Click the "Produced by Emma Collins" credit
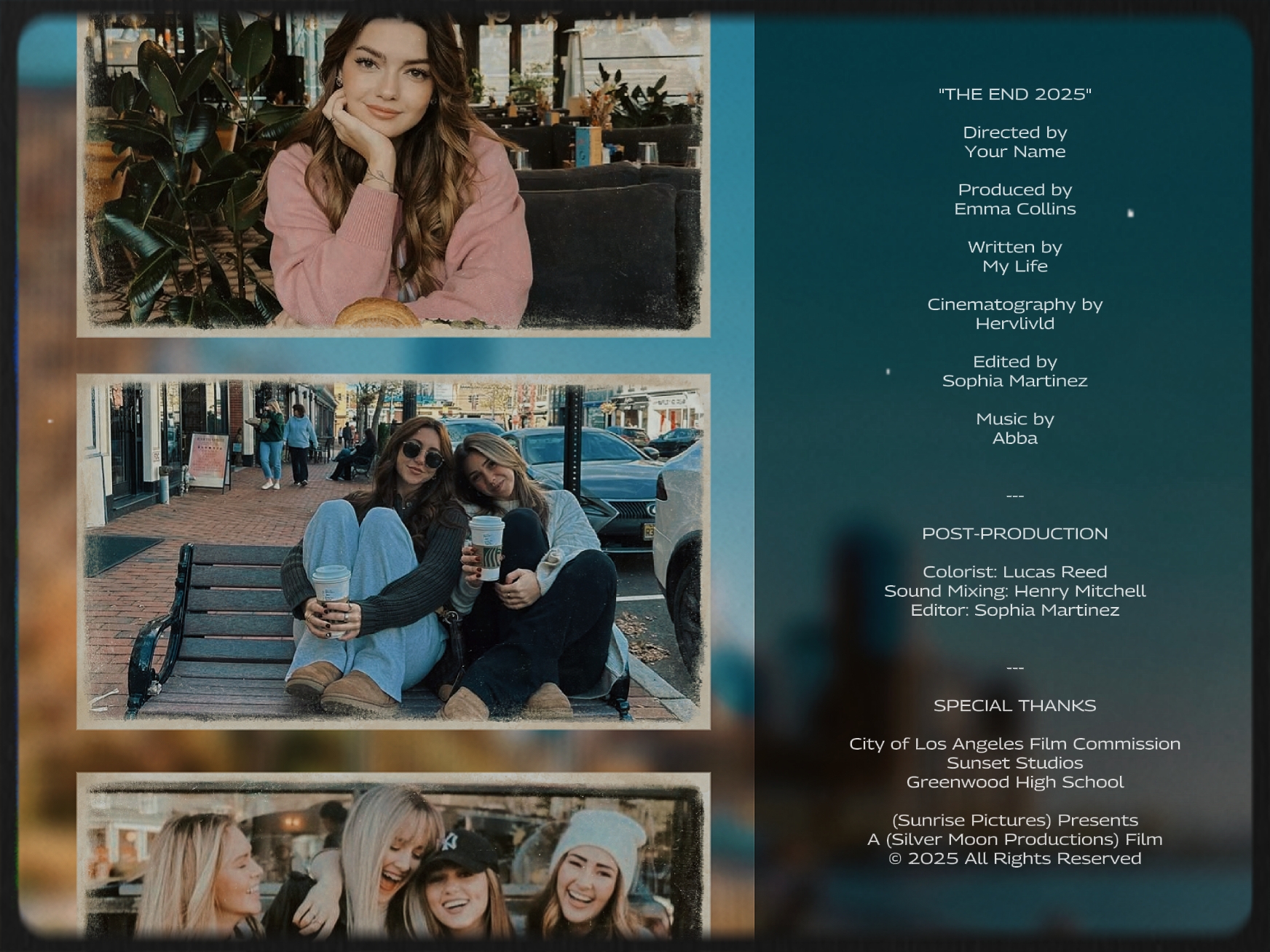Viewport: 1270px width, 952px height. [x=1014, y=199]
